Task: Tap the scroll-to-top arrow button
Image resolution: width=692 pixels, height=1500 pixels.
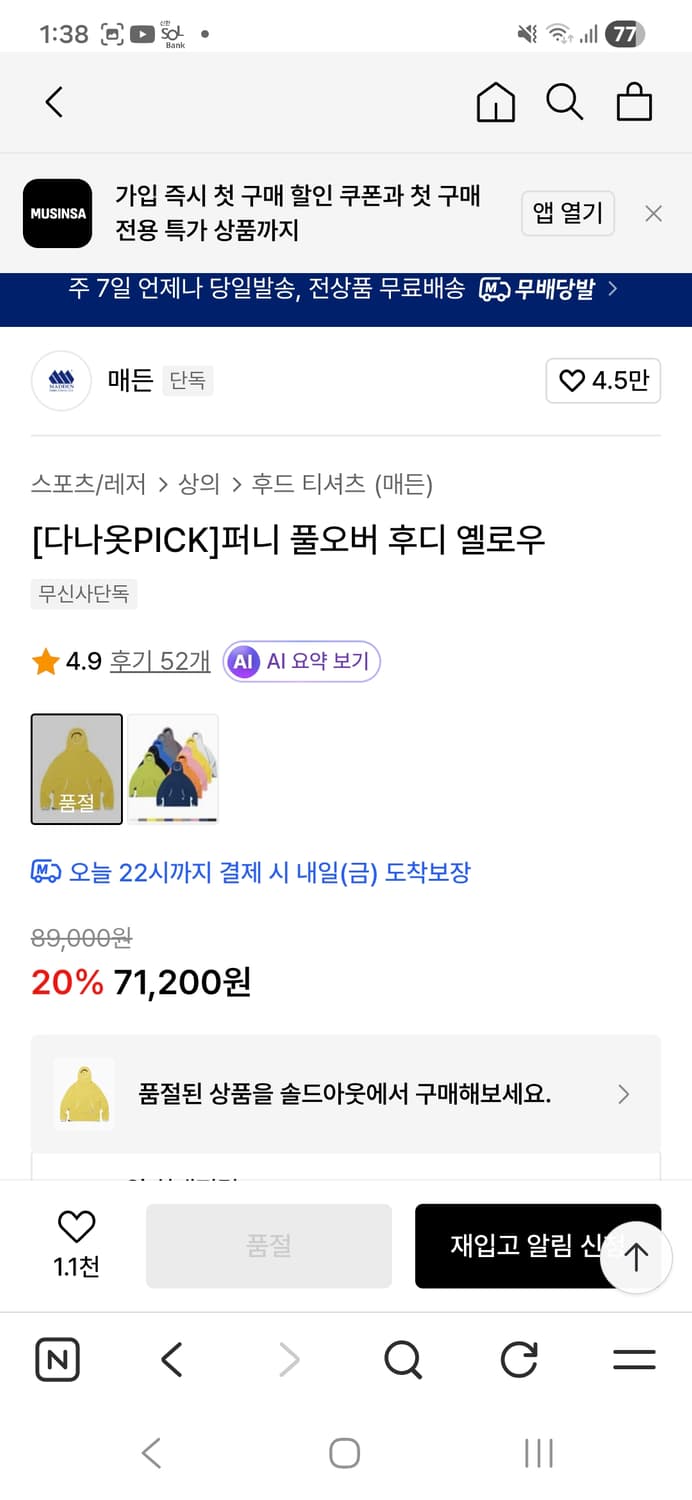Action: [636, 1257]
